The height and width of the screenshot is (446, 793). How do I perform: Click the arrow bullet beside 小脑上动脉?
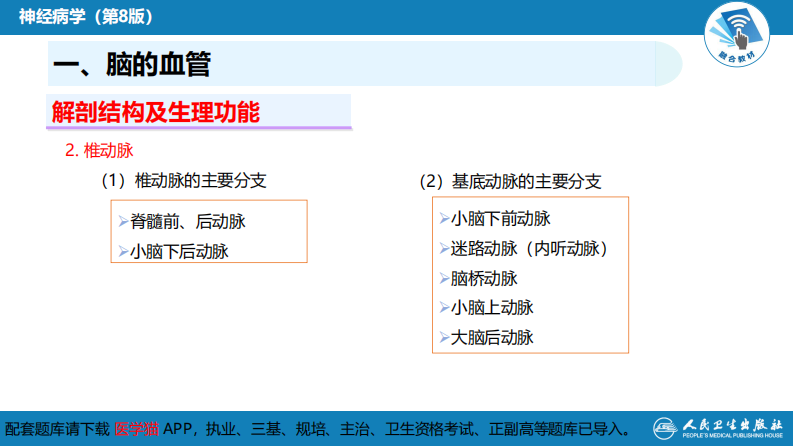click(x=444, y=307)
